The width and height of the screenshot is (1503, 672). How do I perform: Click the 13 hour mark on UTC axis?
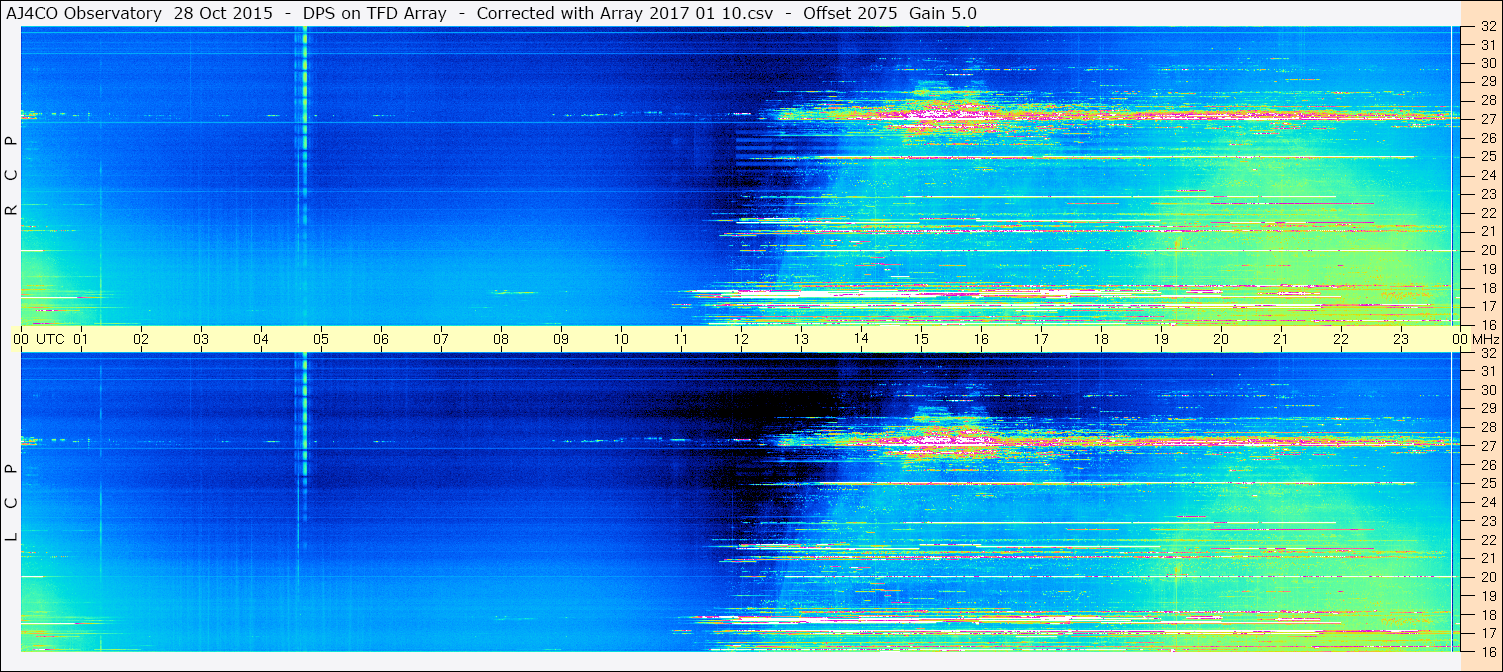pyautogui.click(x=801, y=339)
